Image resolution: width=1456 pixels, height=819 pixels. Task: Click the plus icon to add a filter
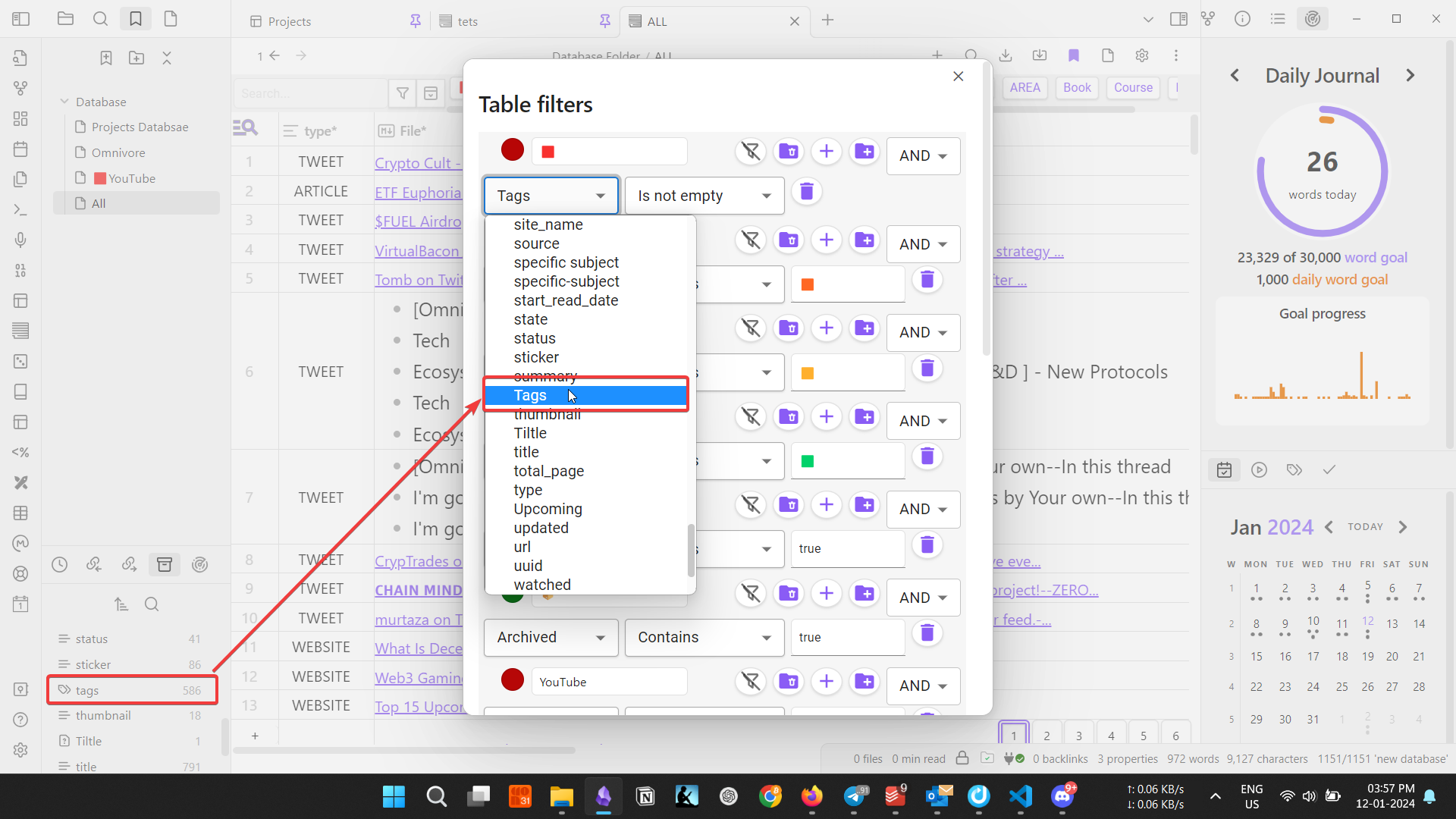827,152
